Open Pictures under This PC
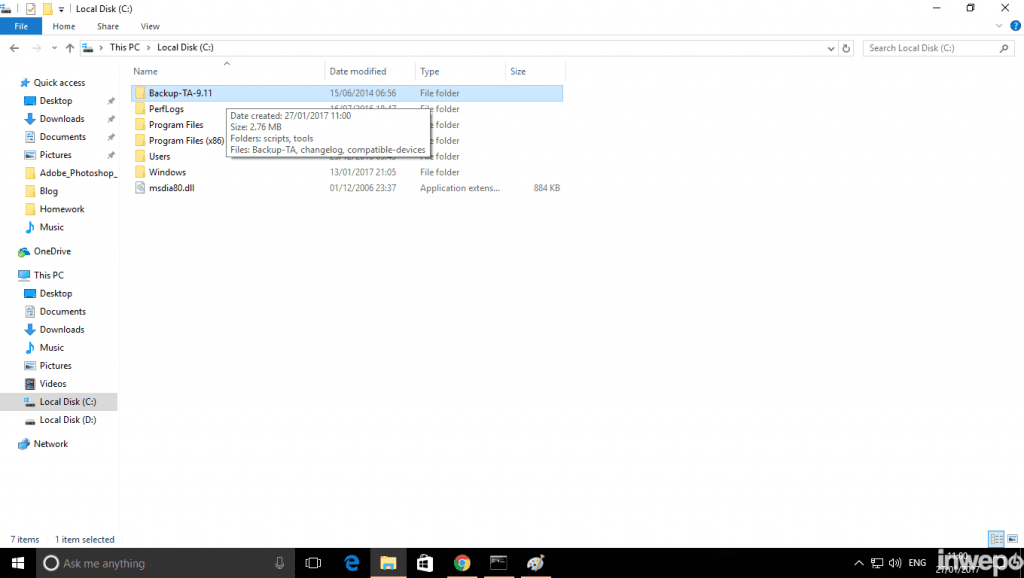Image resolution: width=1024 pixels, height=578 pixels. pyautogui.click(x=55, y=366)
